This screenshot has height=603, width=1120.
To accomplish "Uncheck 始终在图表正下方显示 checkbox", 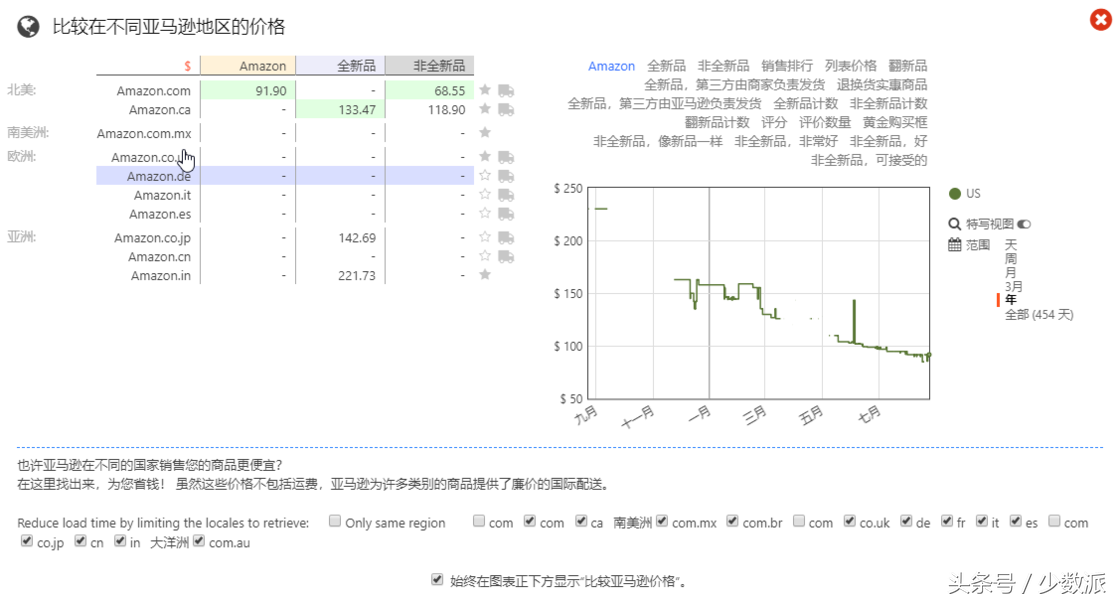I will click(x=437, y=579).
